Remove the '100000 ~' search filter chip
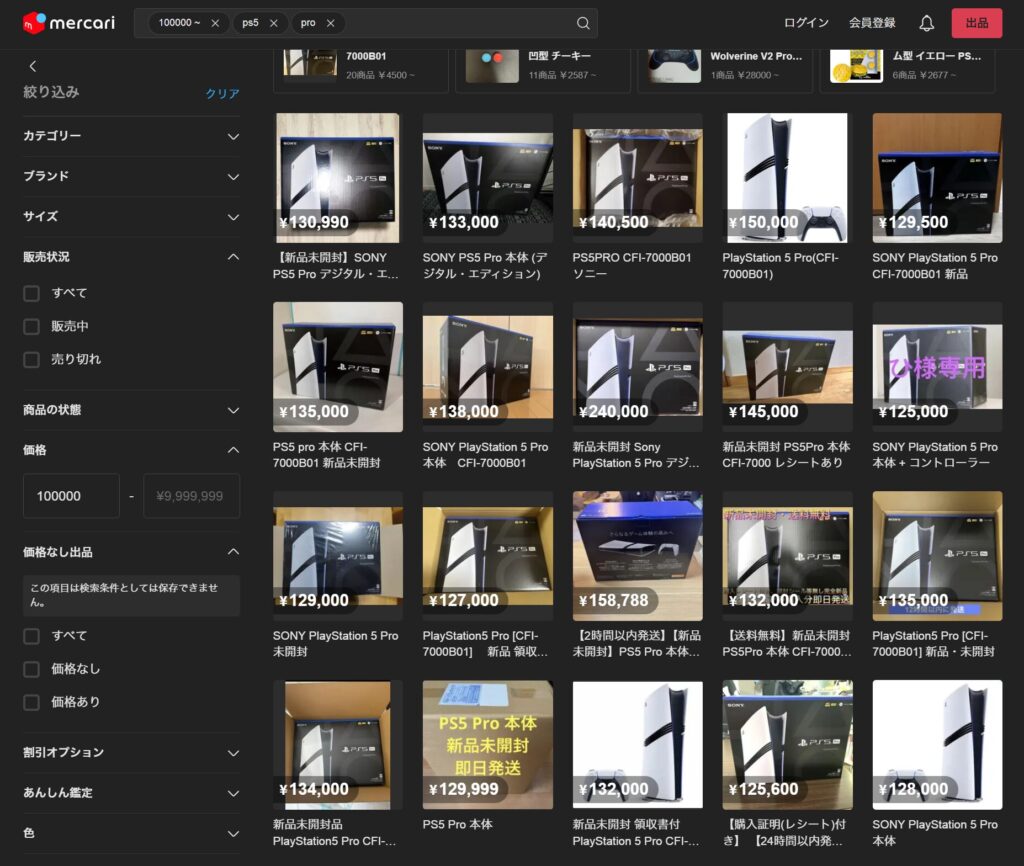1024x866 pixels. 215,23
